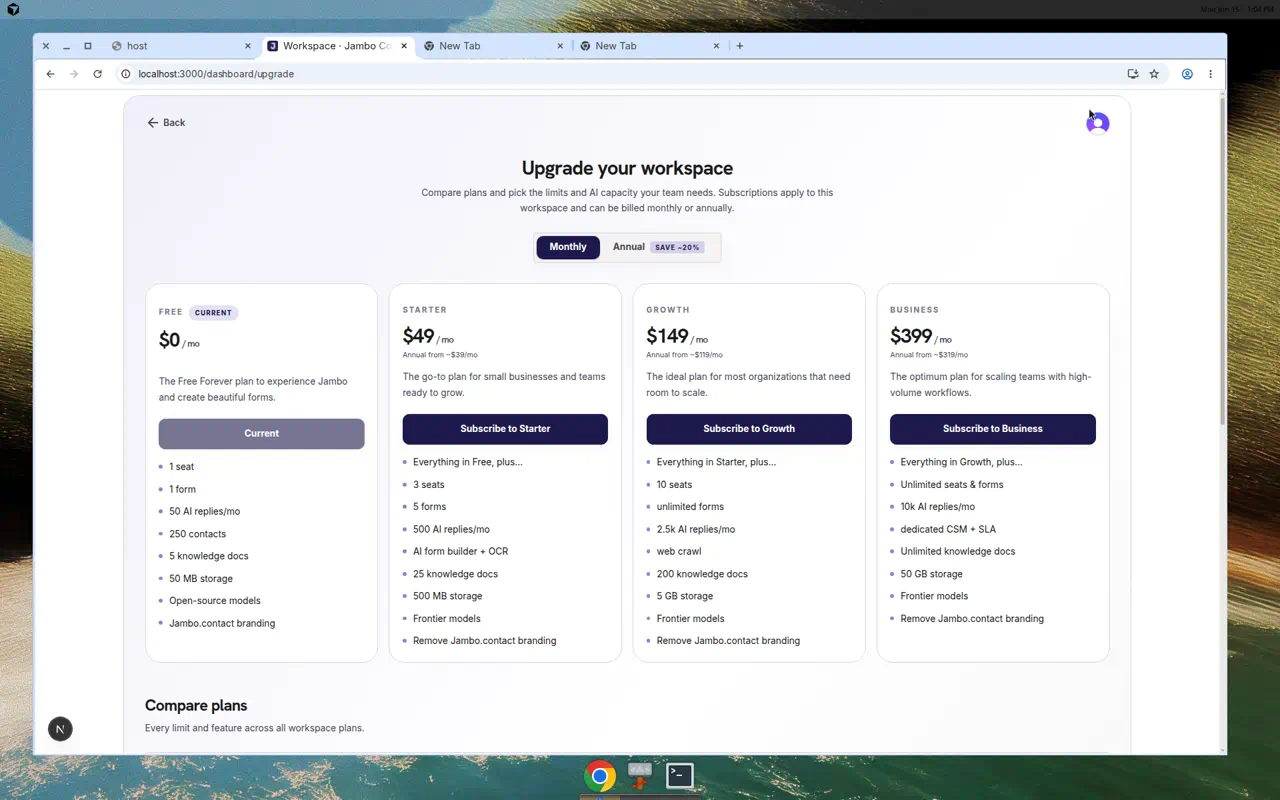
Task: Close the Workspace Jambo tab
Action: click(404, 46)
